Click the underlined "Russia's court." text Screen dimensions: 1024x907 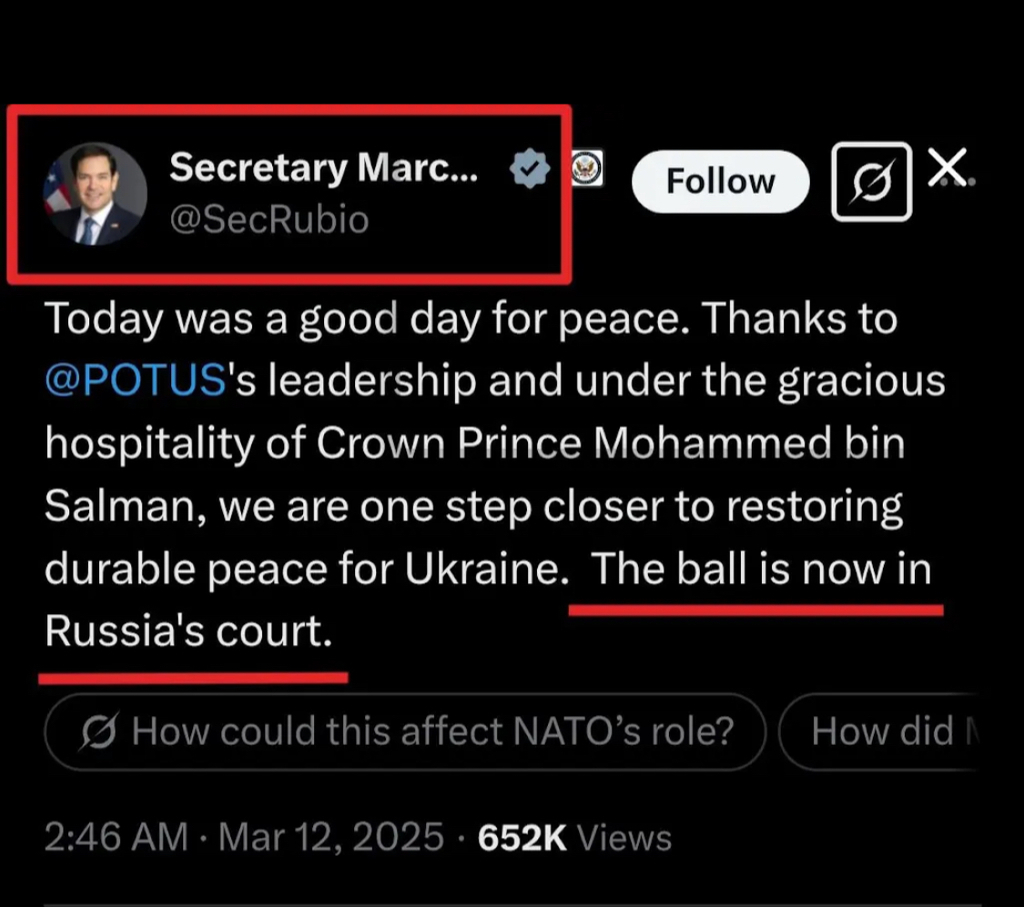pos(188,631)
